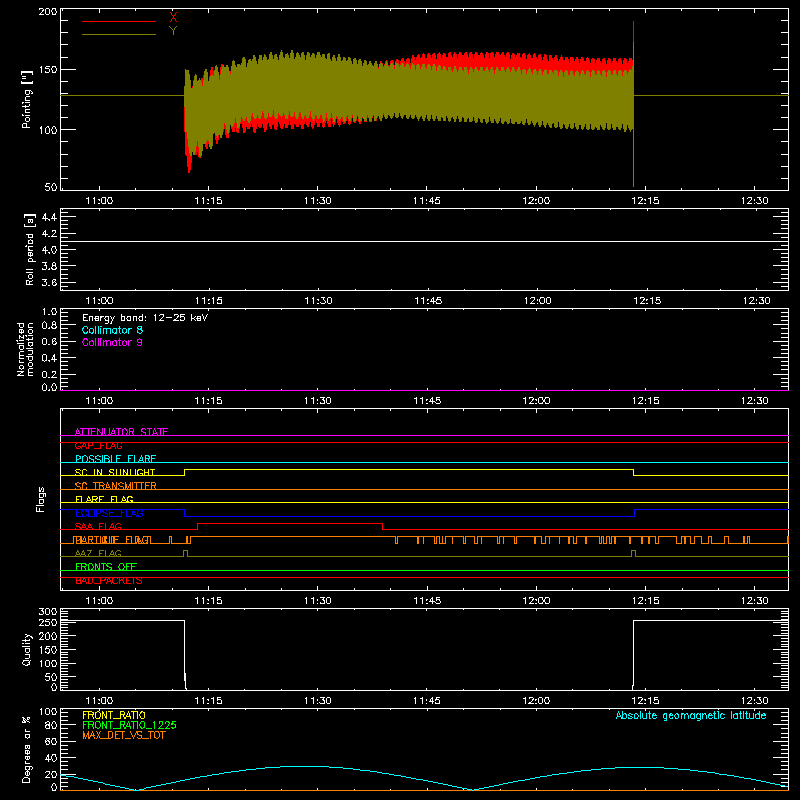
Task: Click the 'Degrees or %' axis title
Action: (27, 749)
